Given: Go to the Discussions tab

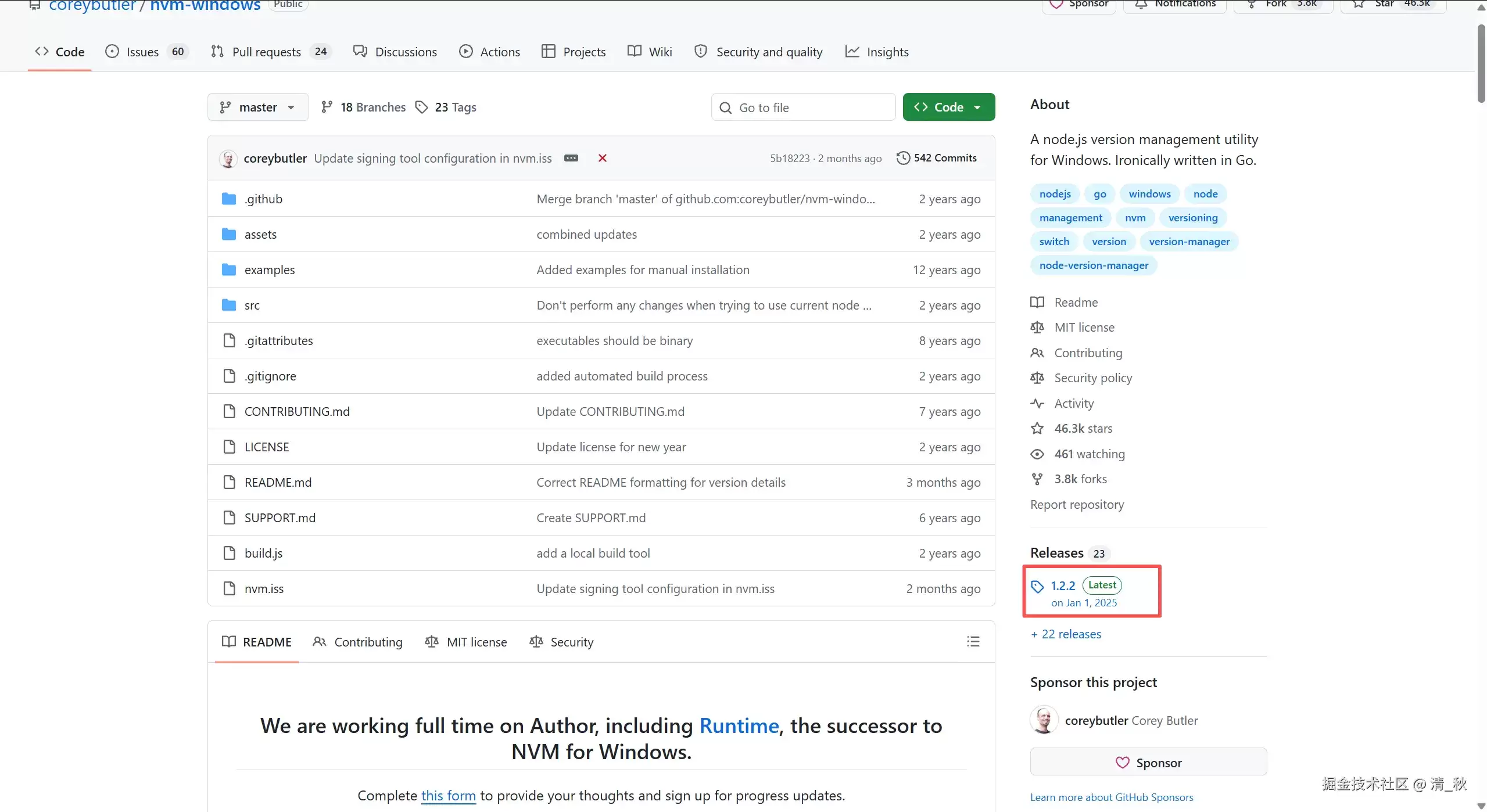Looking at the screenshot, I should [x=395, y=52].
